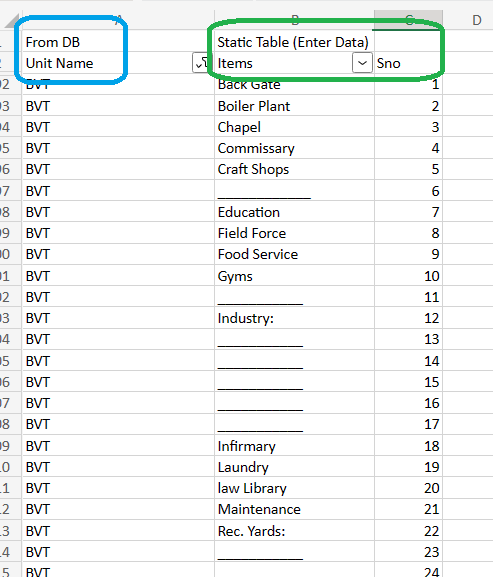The image size is (493, 577).
Task: Select the 'Education' cell
Action: pos(294,212)
